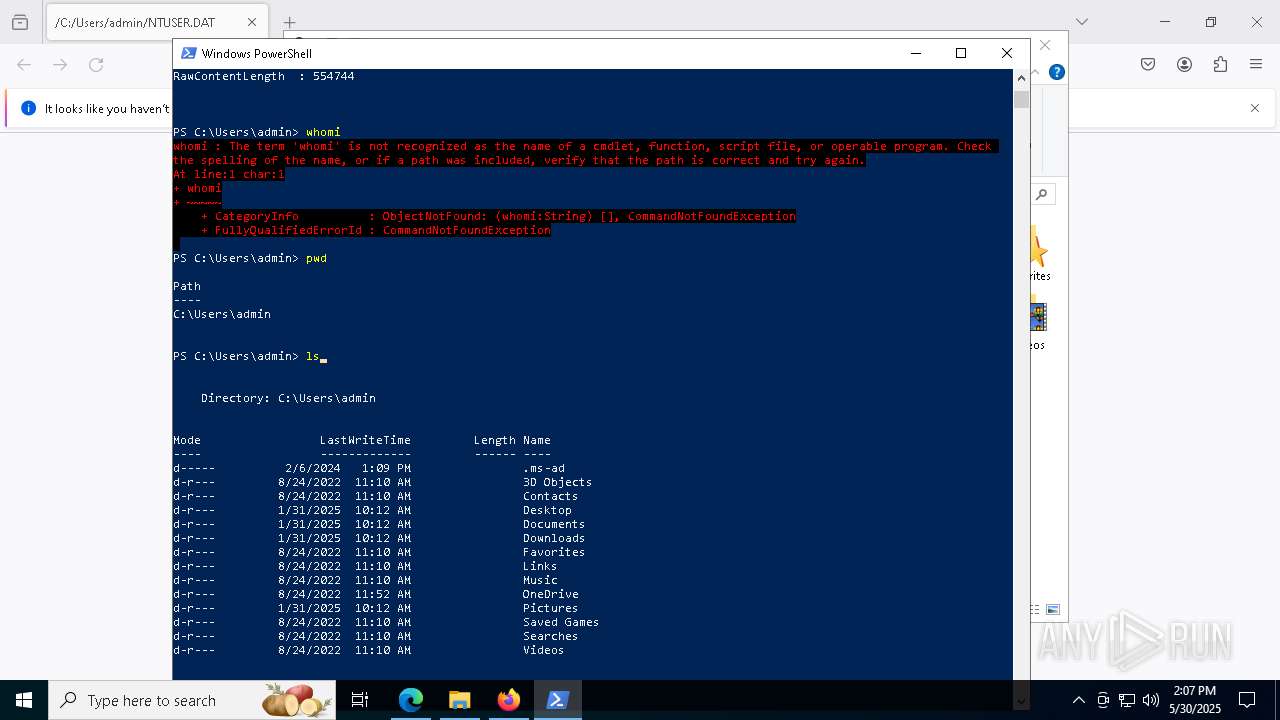
Task: Open a new Firefox tab with plus button
Action: [289, 22]
